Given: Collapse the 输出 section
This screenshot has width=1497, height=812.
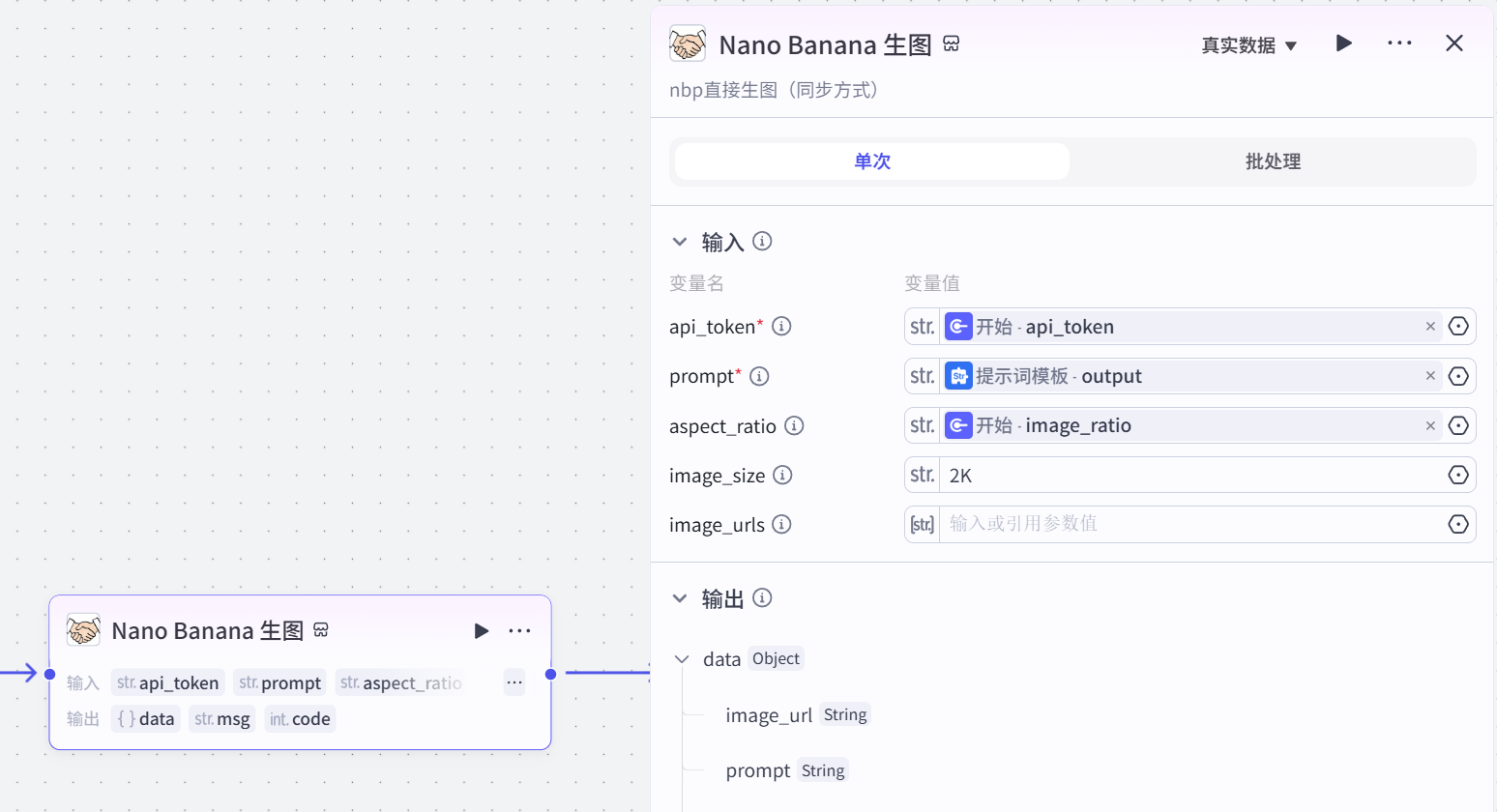Looking at the screenshot, I should 680,598.
